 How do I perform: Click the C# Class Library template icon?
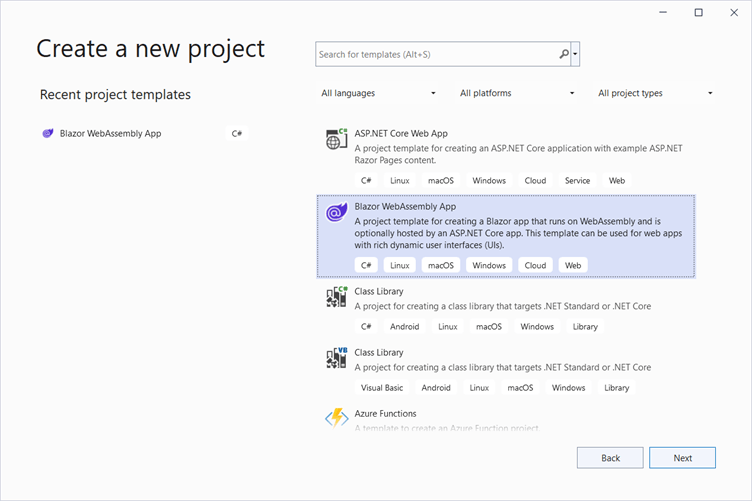click(x=337, y=297)
